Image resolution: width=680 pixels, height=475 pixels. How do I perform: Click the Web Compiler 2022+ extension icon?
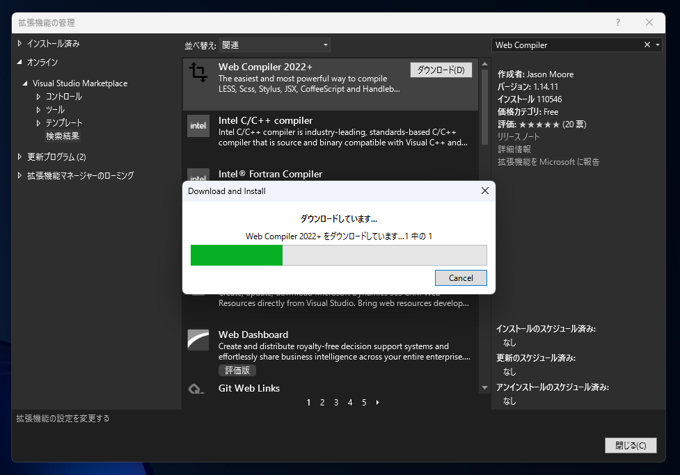198,72
